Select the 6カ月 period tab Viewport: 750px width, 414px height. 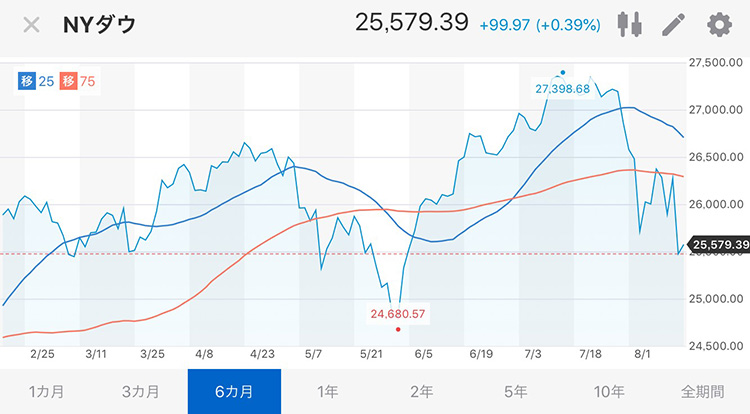(234, 392)
